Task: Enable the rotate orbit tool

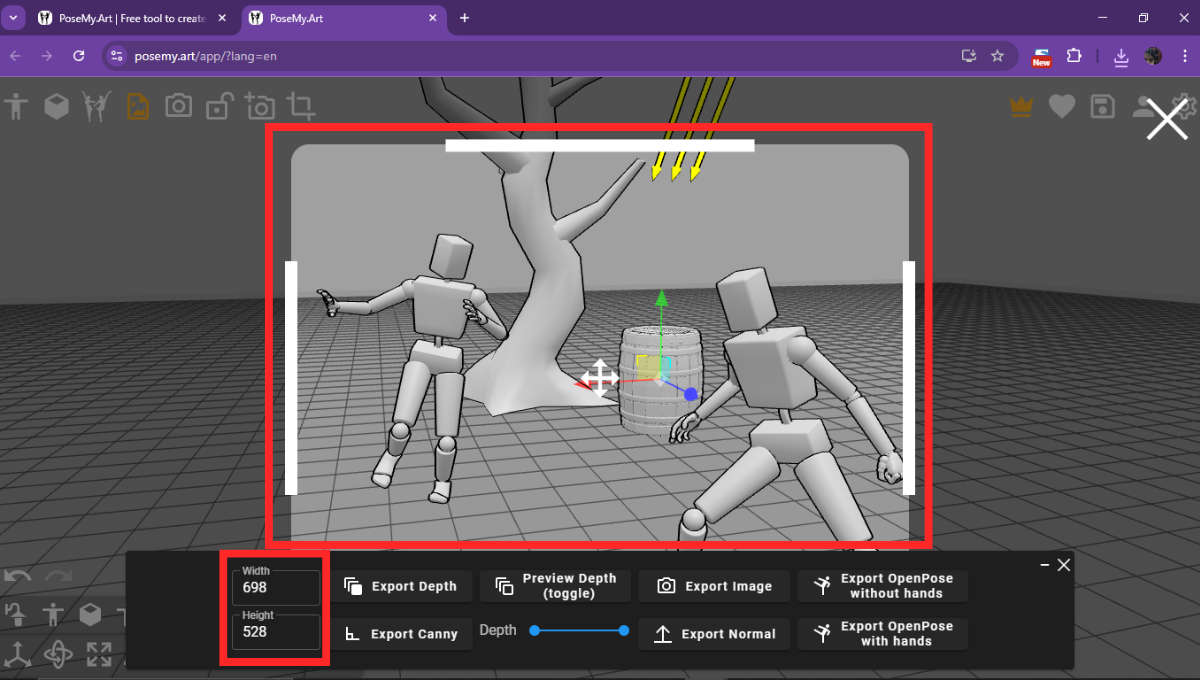Action: [x=59, y=655]
